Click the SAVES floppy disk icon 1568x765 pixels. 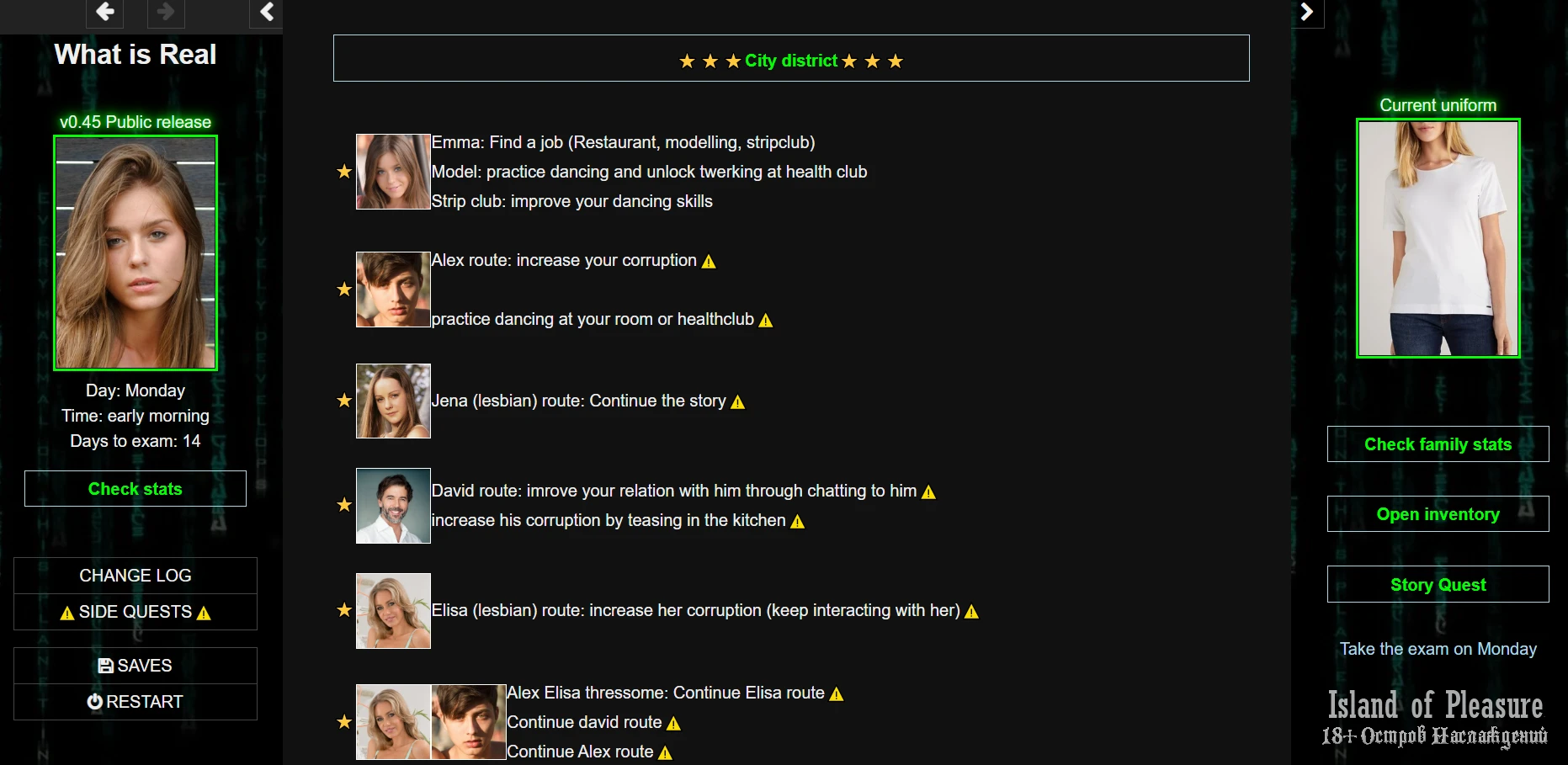click(x=106, y=666)
